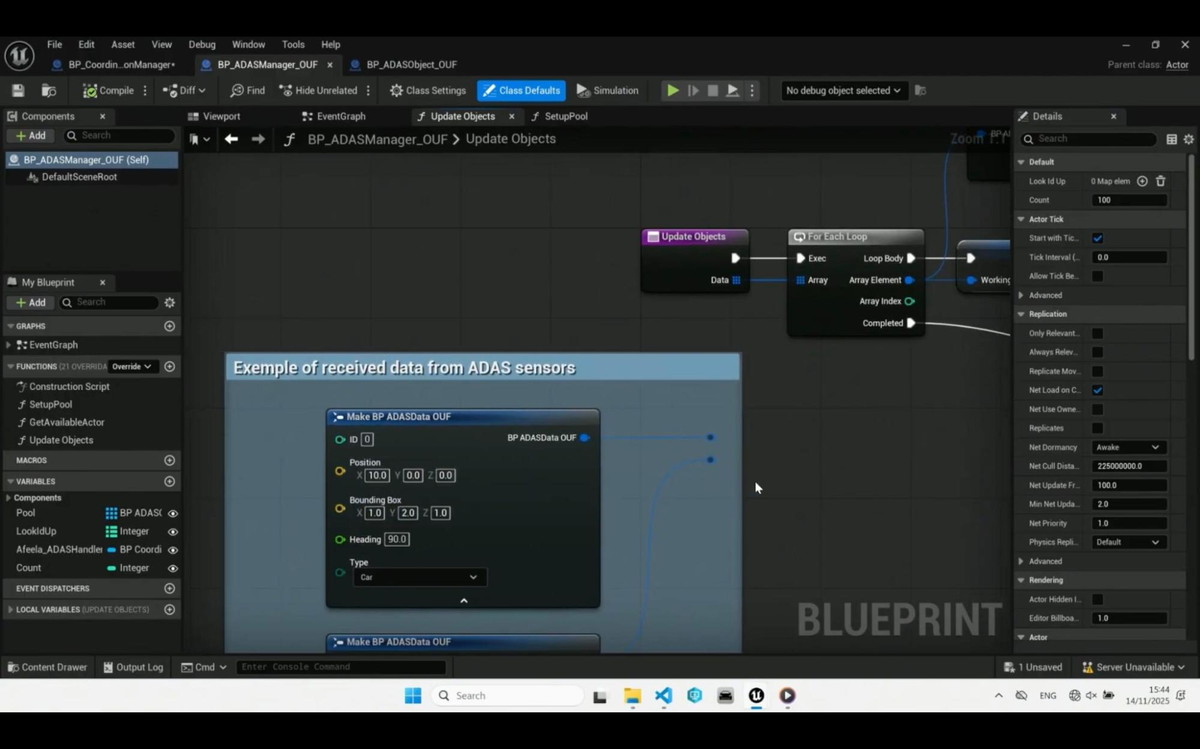Delete Look Id Up map elements
This screenshot has height=749, width=1200.
point(1161,181)
